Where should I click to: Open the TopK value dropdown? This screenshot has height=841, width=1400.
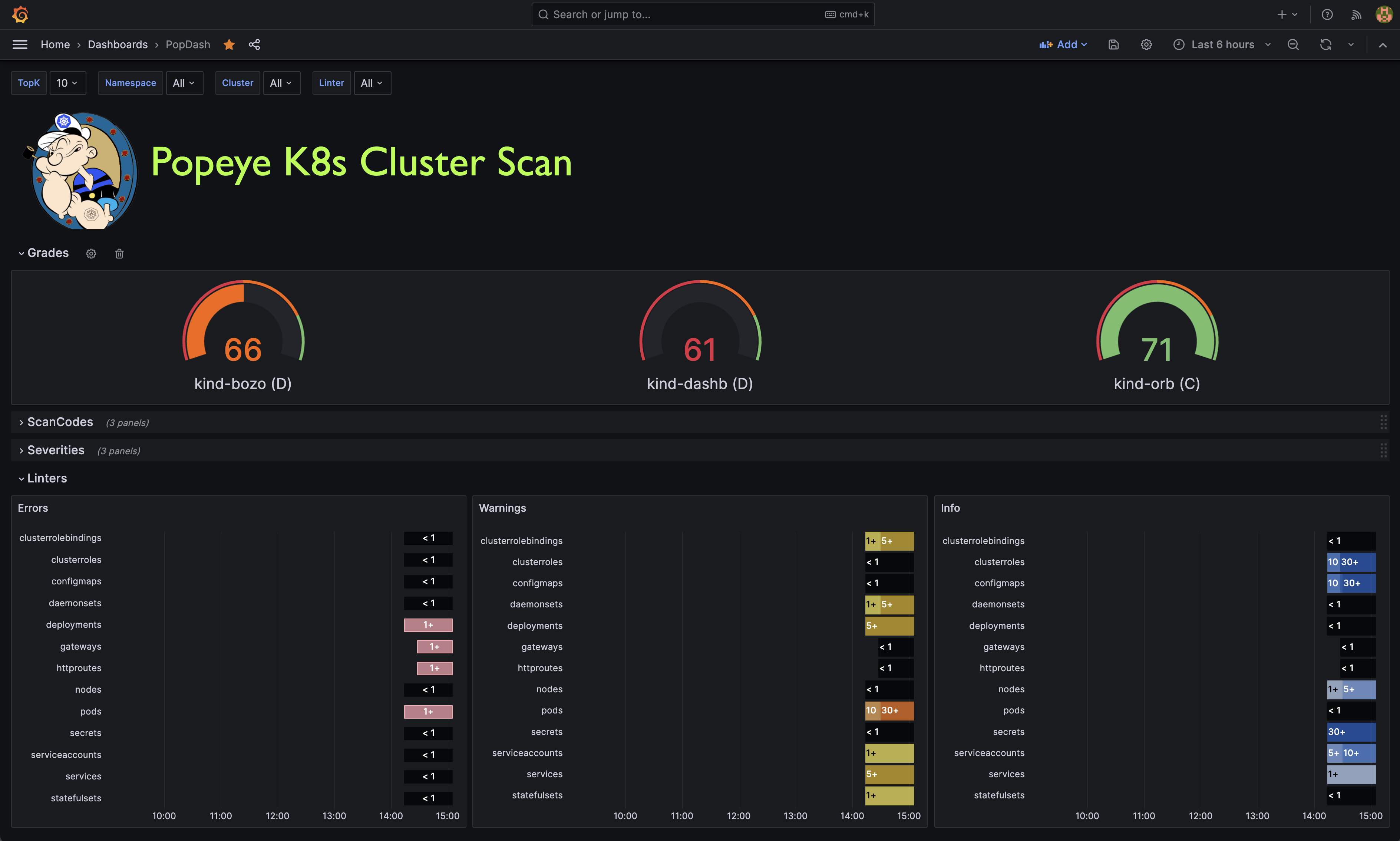coord(67,83)
